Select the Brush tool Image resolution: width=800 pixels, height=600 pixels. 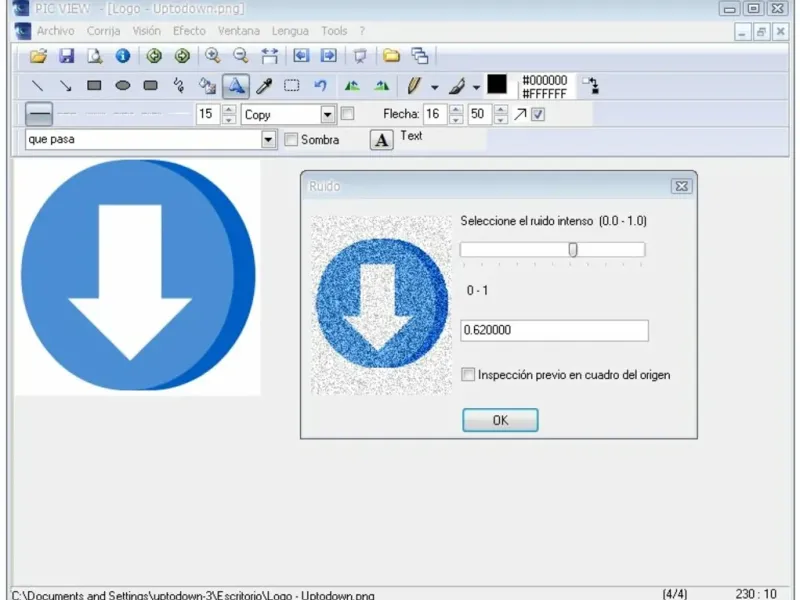[x=457, y=86]
